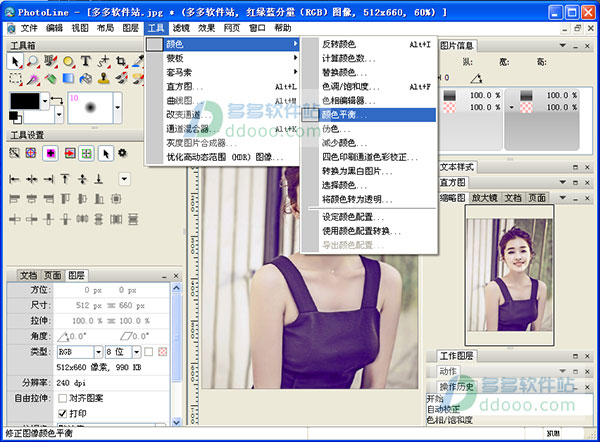Switch to the 文档 tab in lower-left panel

[x=28, y=275]
